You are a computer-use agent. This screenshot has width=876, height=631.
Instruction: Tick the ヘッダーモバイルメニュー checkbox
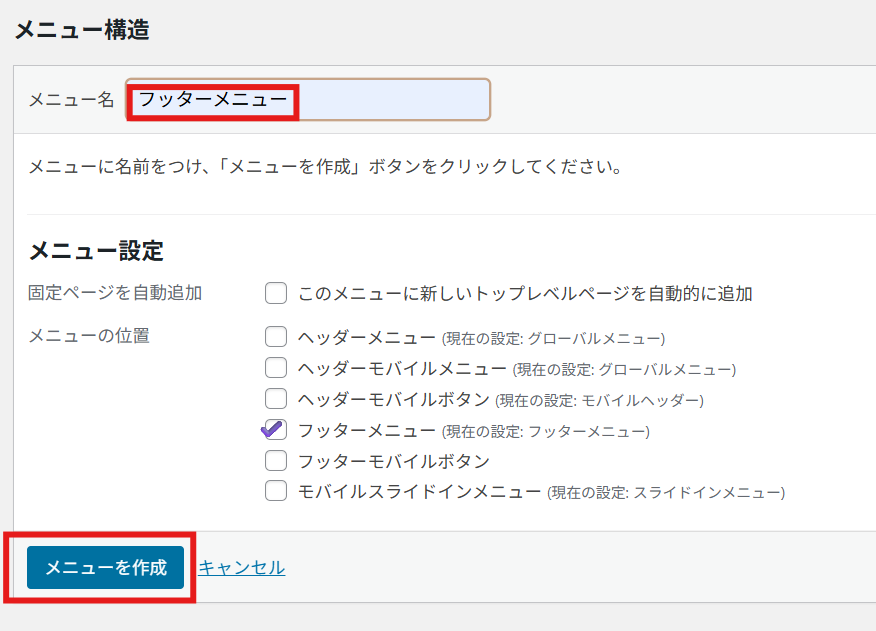point(276,368)
